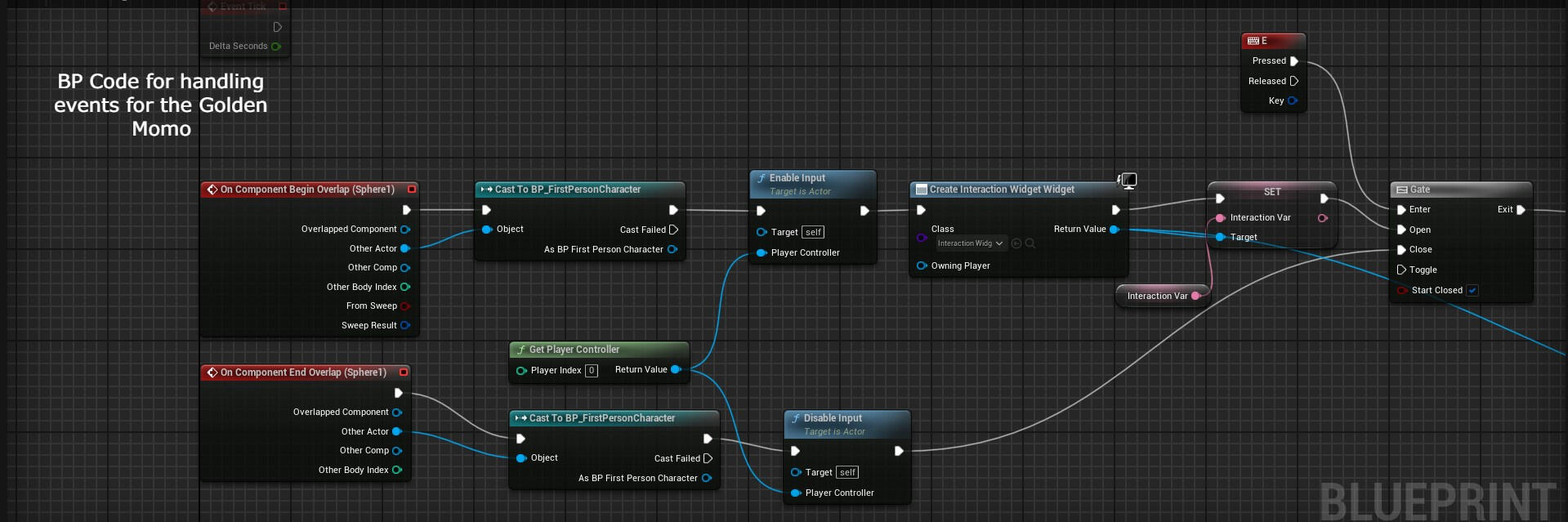This screenshot has height=522, width=1568.
Task: Click the Other Comp pin on Begin Overlap
Action: pos(405,268)
